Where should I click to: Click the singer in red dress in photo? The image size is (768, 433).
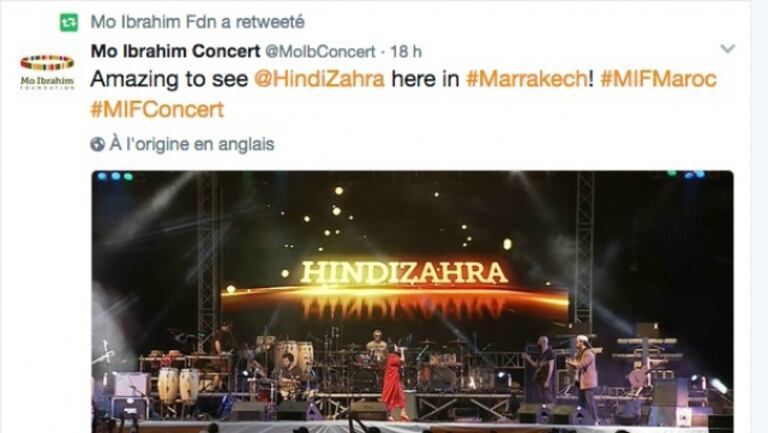tap(394, 384)
